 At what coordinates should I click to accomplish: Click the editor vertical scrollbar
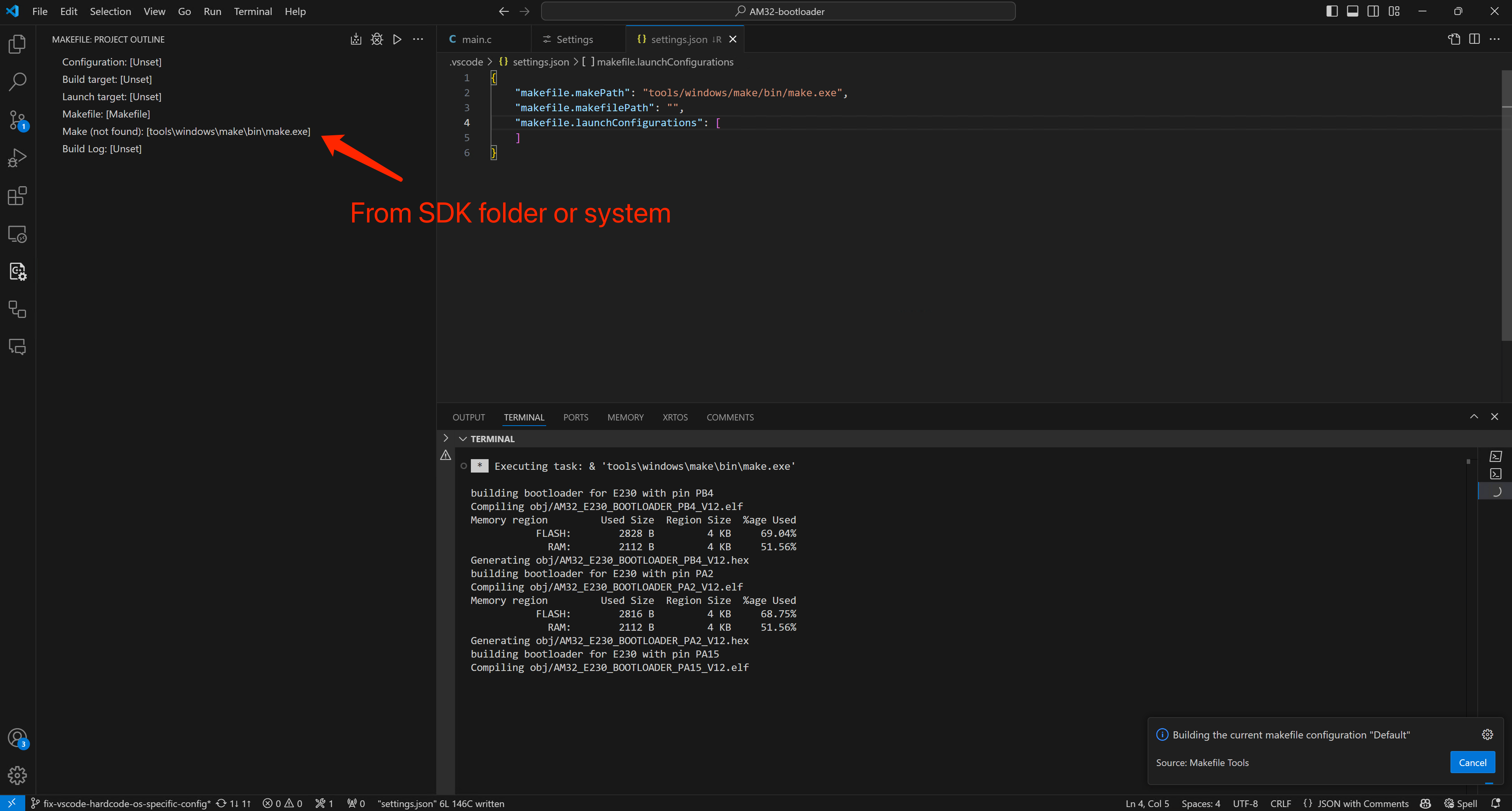1507,206
